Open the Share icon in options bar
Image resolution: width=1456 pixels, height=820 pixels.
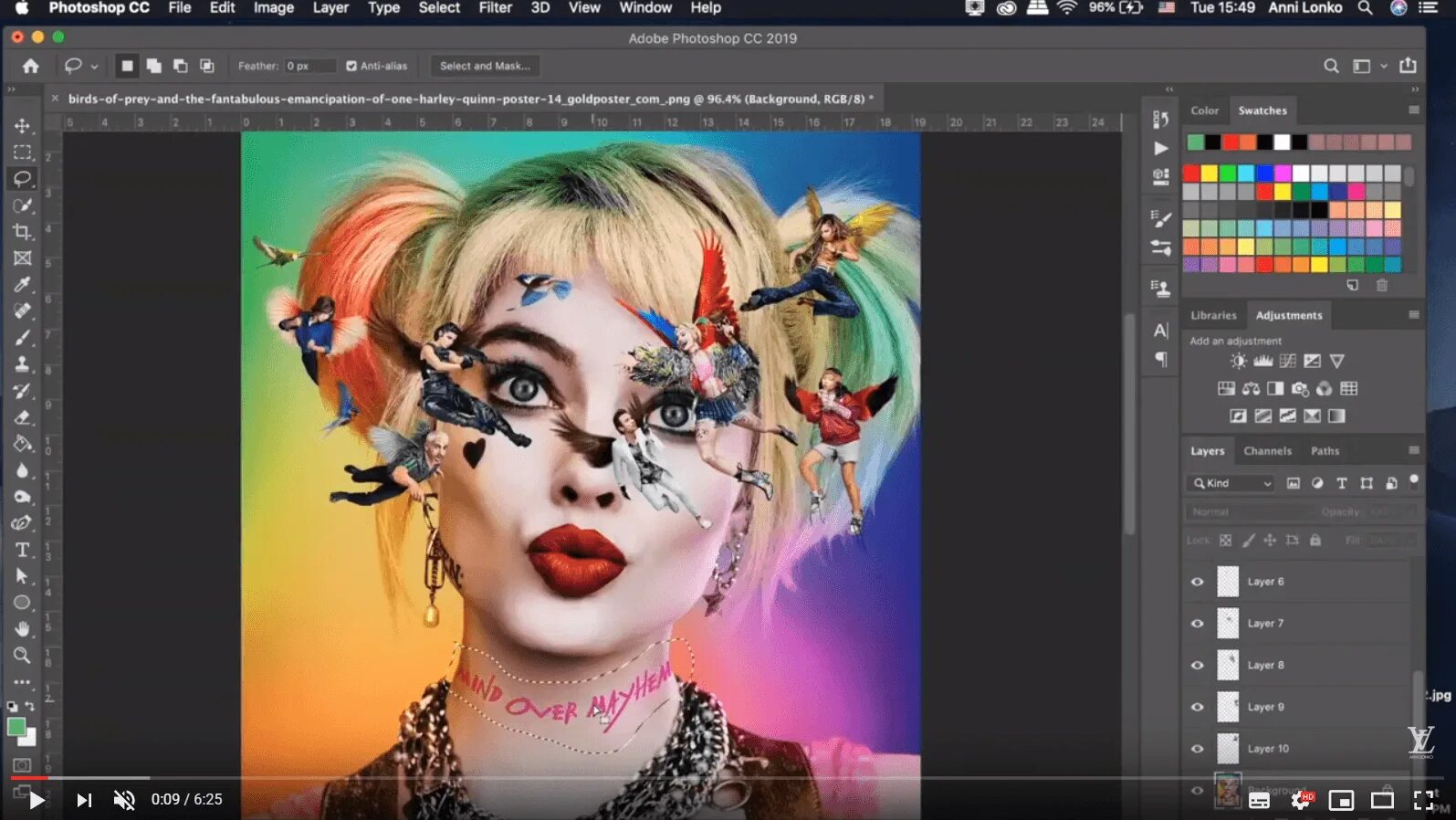[x=1408, y=66]
